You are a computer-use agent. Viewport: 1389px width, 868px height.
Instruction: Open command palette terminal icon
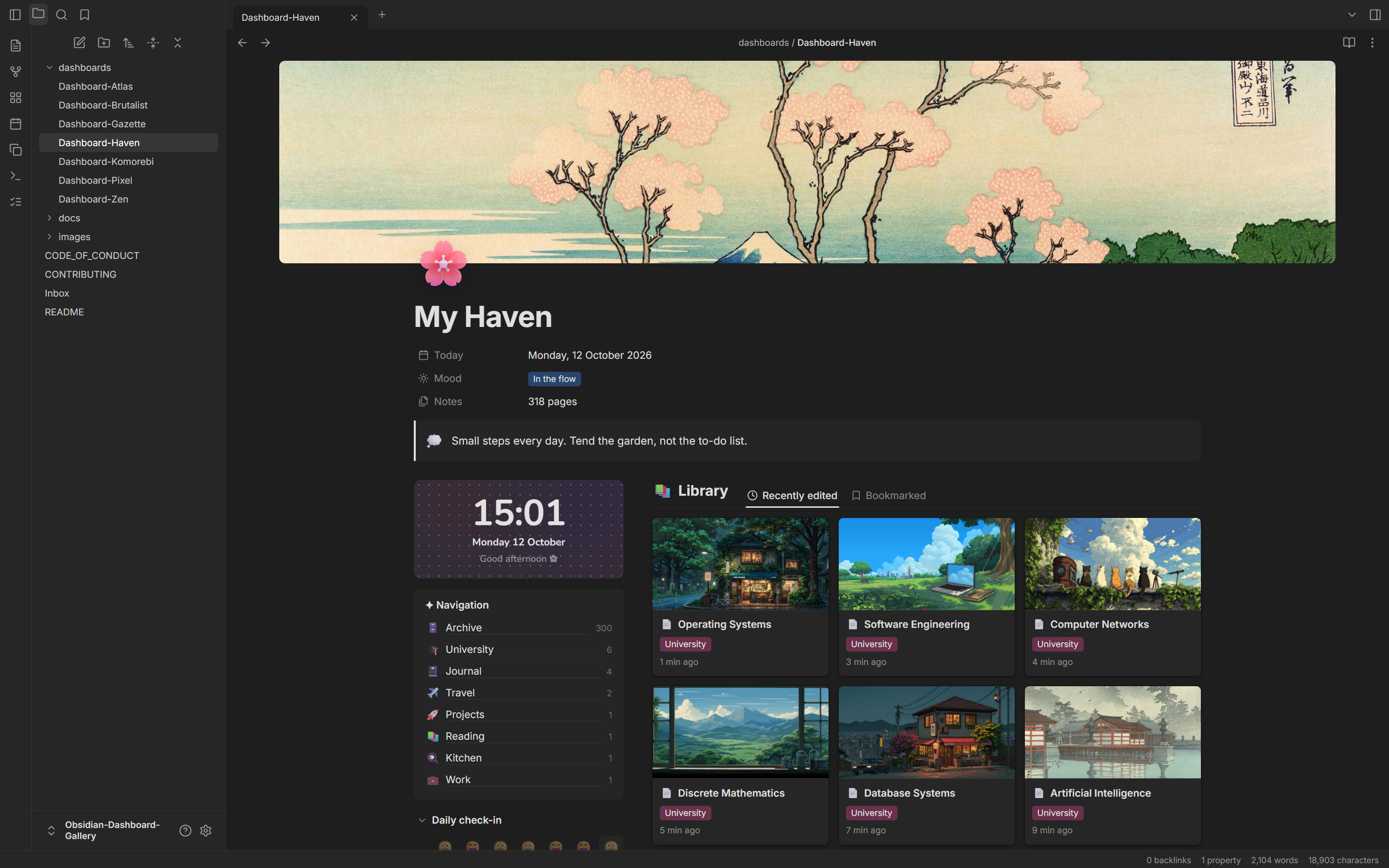[15, 176]
